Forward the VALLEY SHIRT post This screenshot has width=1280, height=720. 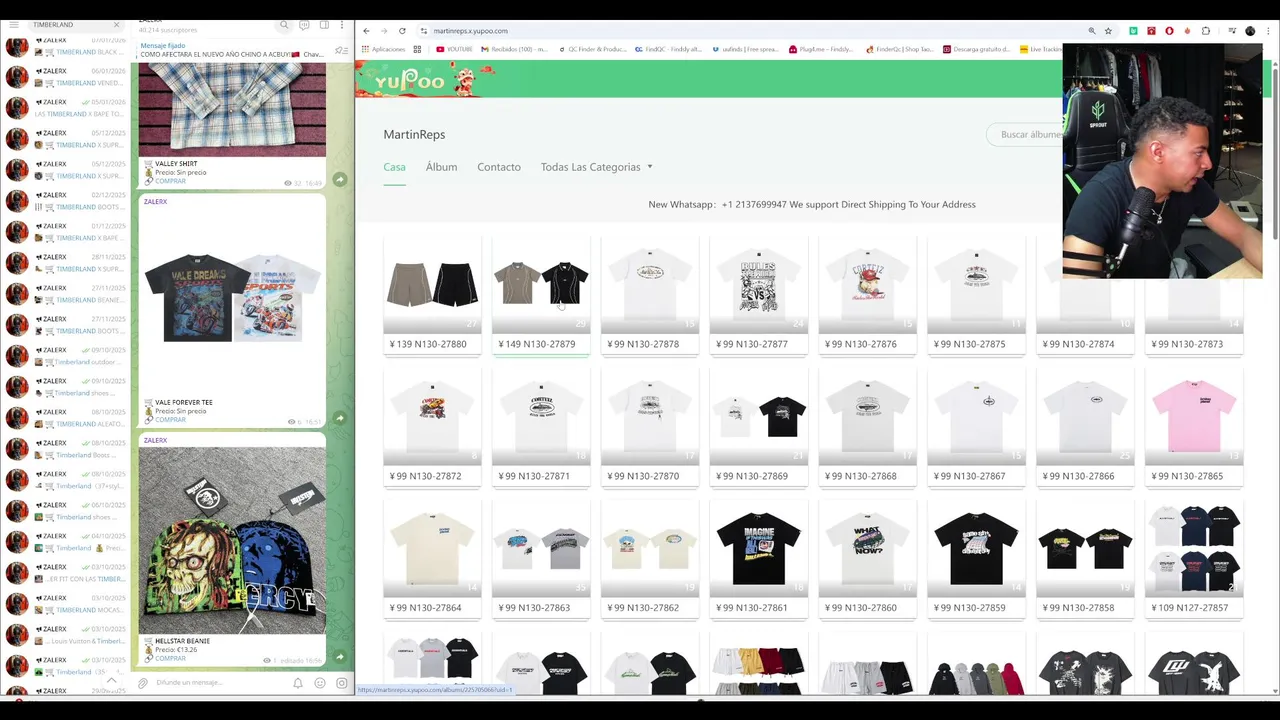point(340,179)
